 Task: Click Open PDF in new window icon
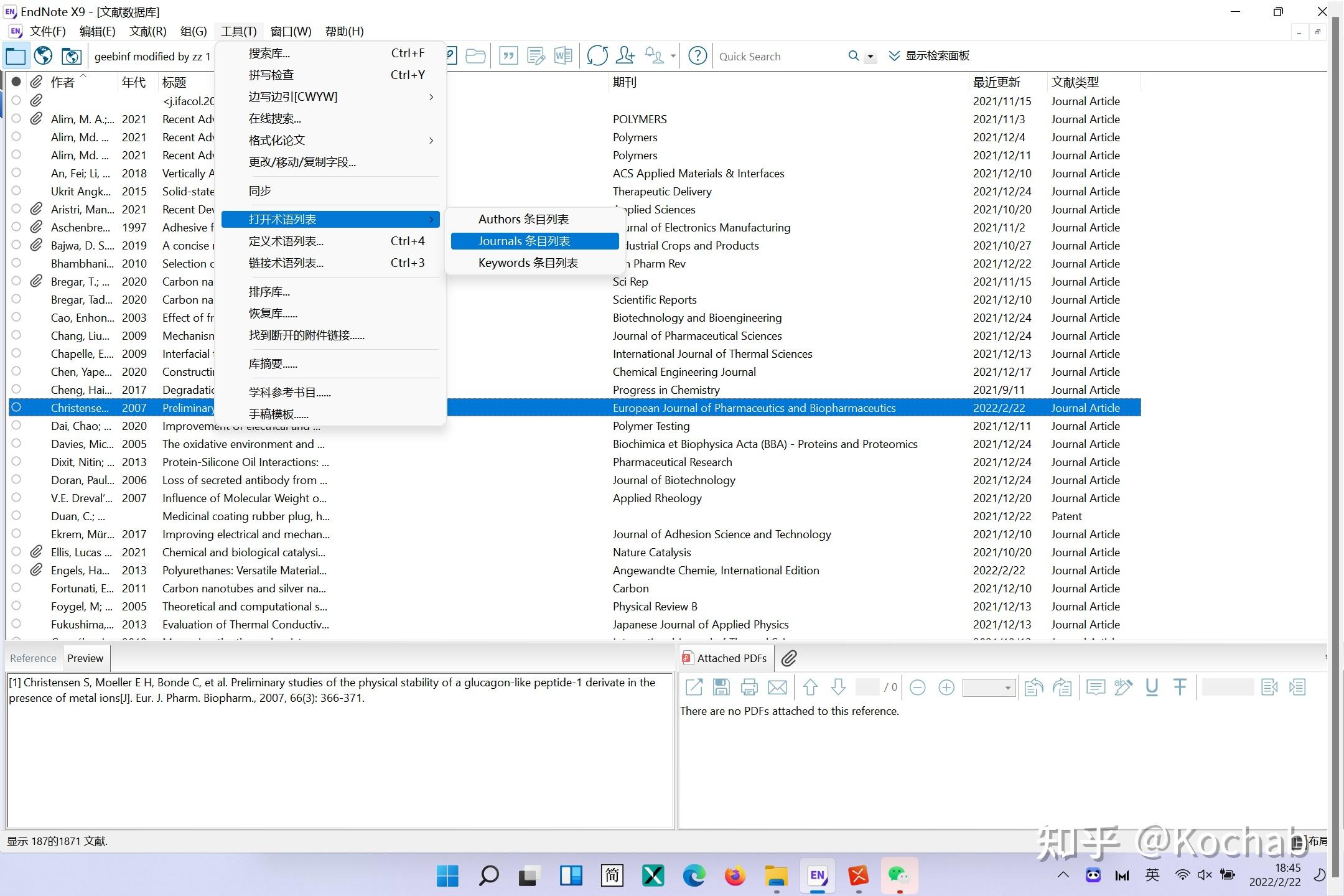(x=694, y=688)
